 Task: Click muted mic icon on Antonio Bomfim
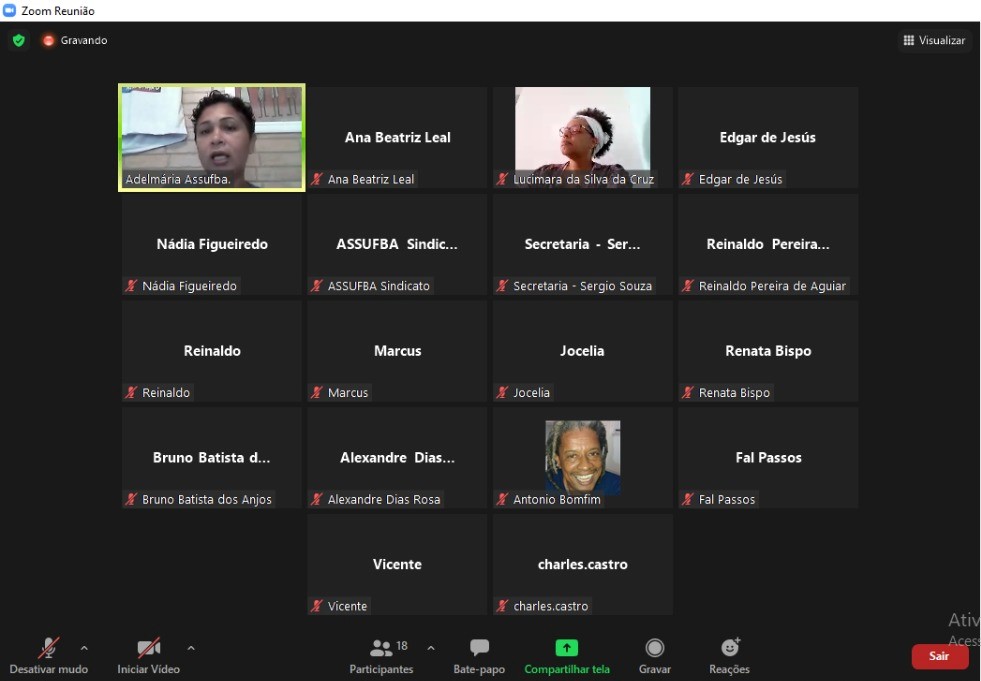(x=502, y=499)
